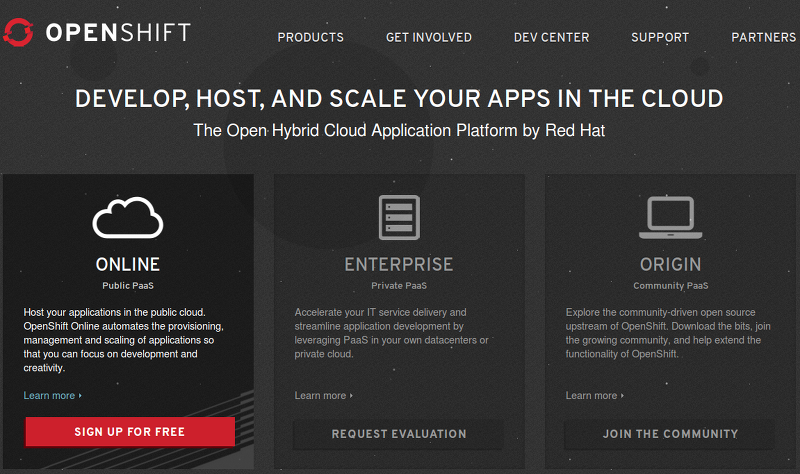Open the Products menu
Screen dimensions: 800x474
click(311, 37)
